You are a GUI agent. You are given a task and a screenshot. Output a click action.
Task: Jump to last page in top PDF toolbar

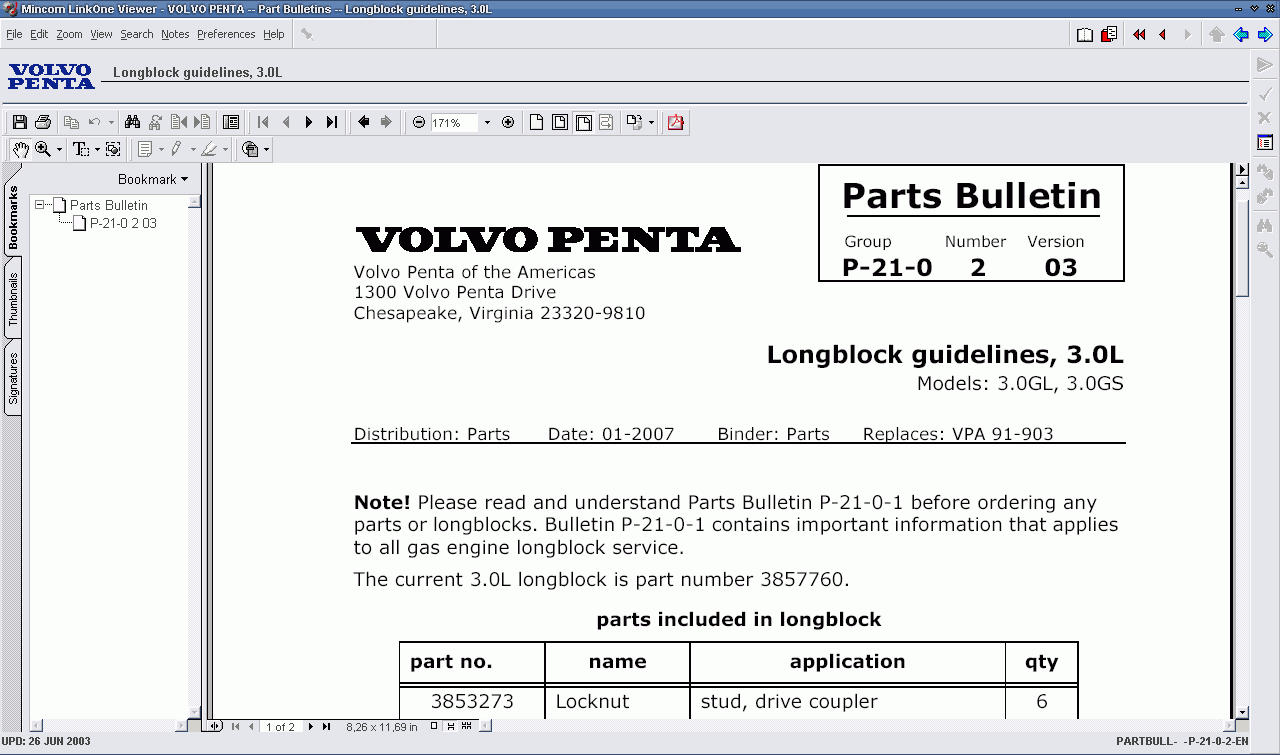click(x=332, y=122)
